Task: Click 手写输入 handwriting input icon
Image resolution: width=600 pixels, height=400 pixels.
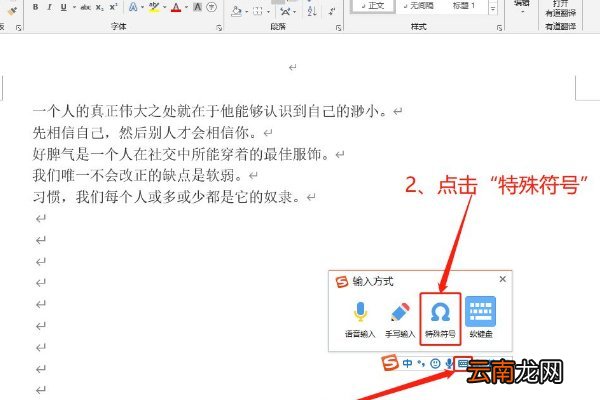Action: [400, 319]
